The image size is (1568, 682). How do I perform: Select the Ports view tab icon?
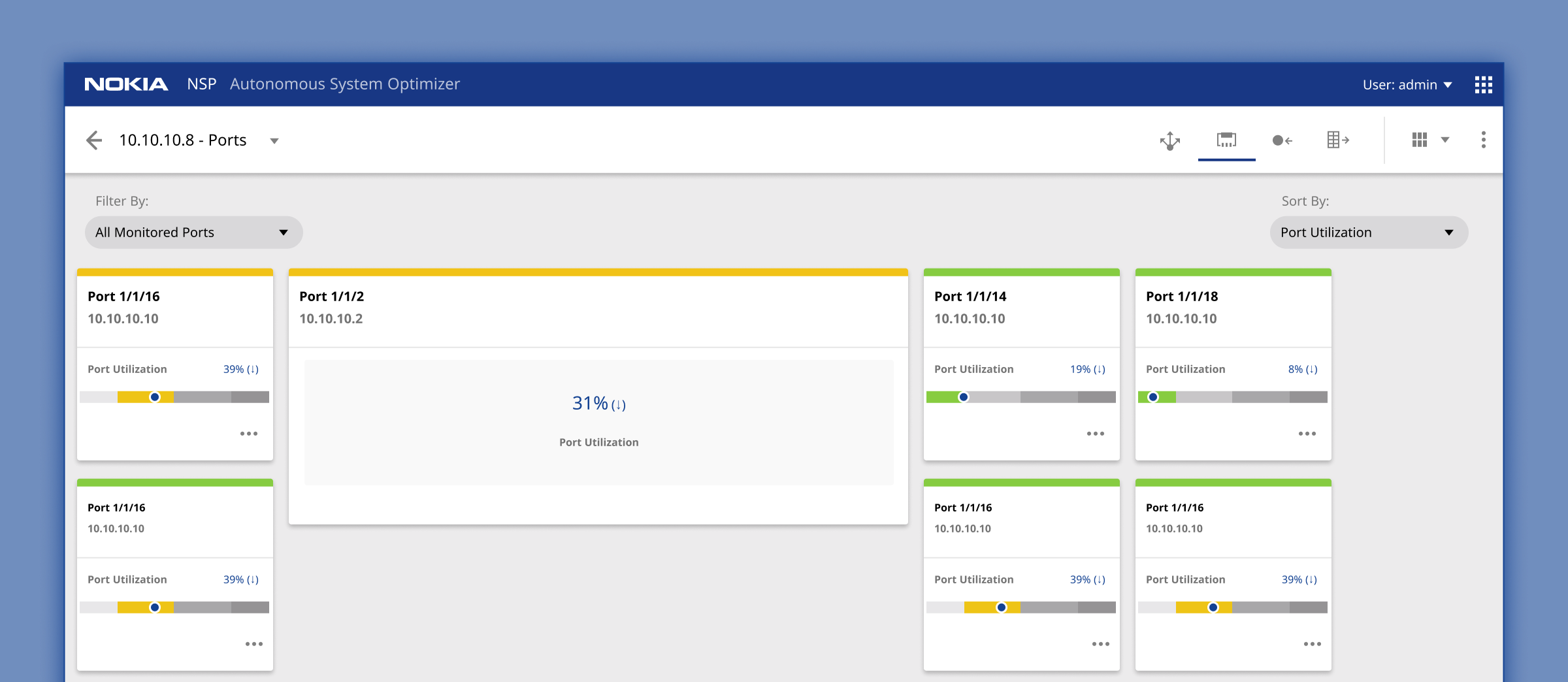[1226, 140]
